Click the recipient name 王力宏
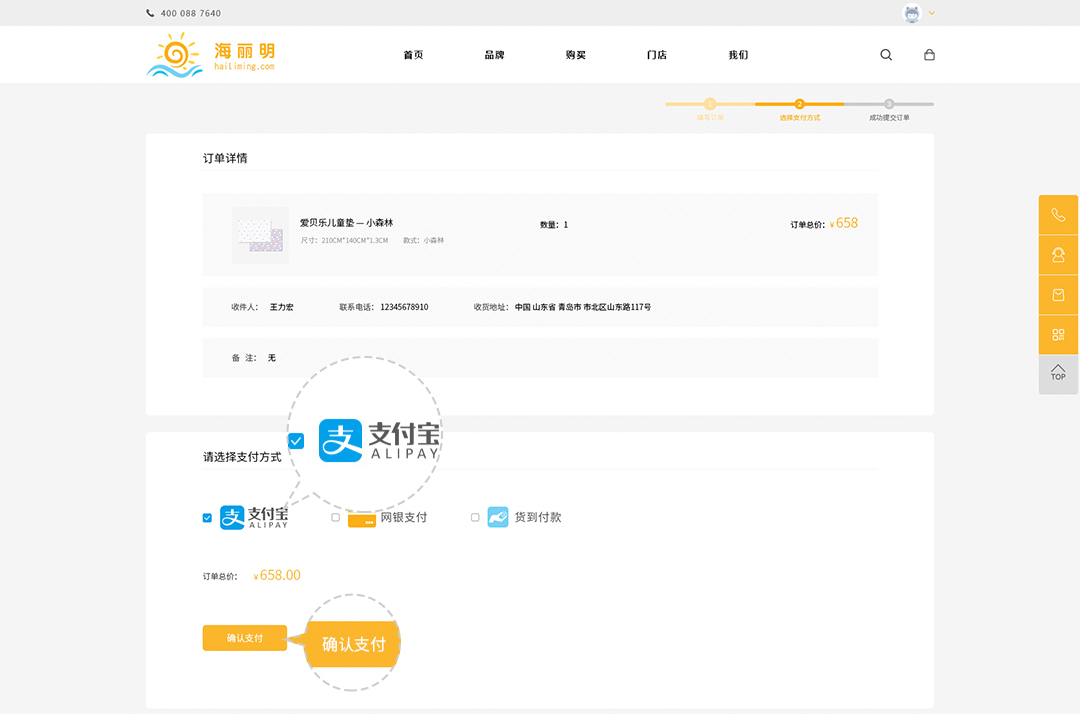1080x714 pixels. pyautogui.click(x=282, y=307)
